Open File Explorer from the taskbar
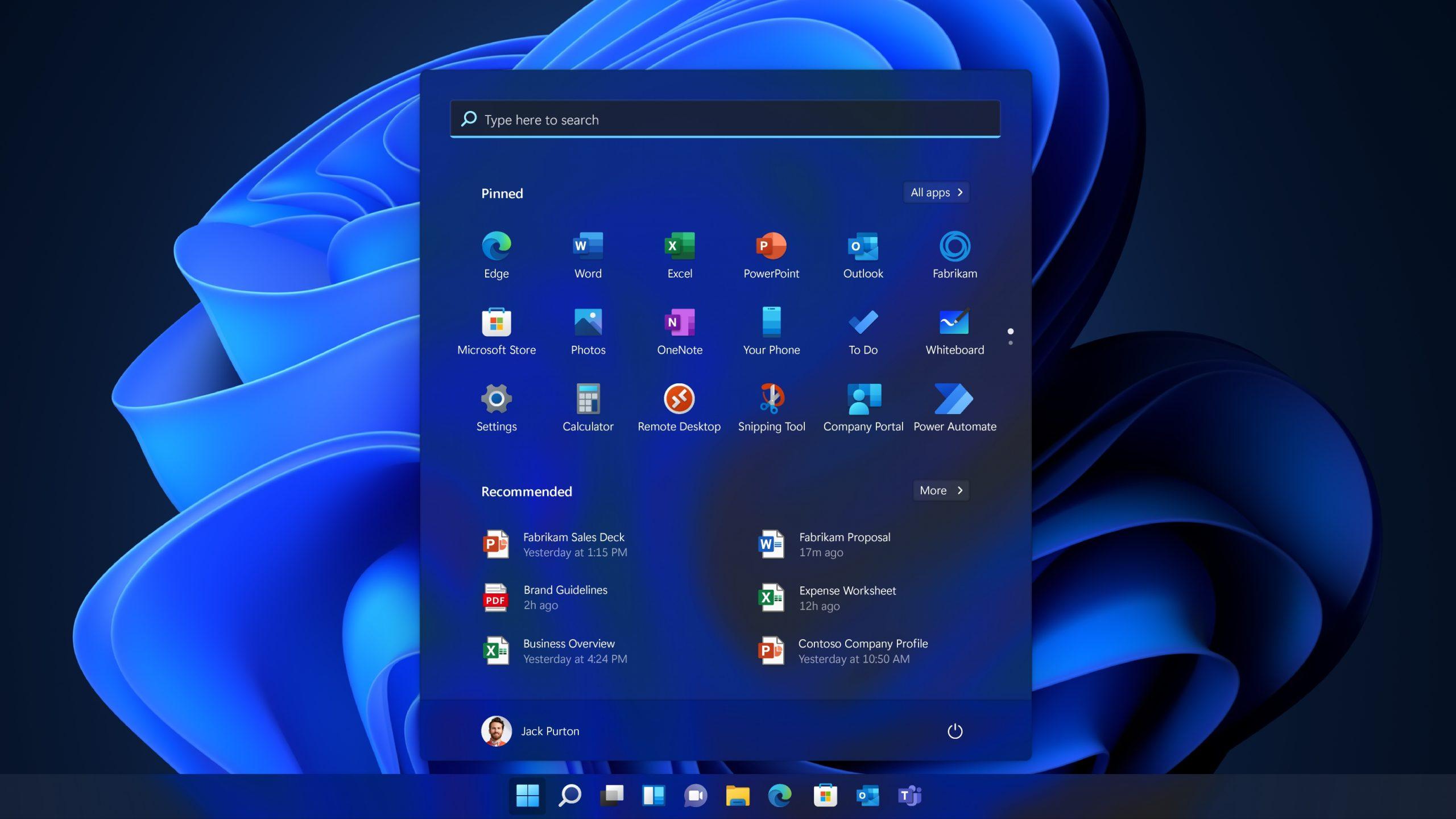Image resolution: width=1456 pixels, height=819 pixels. [738, 796]
